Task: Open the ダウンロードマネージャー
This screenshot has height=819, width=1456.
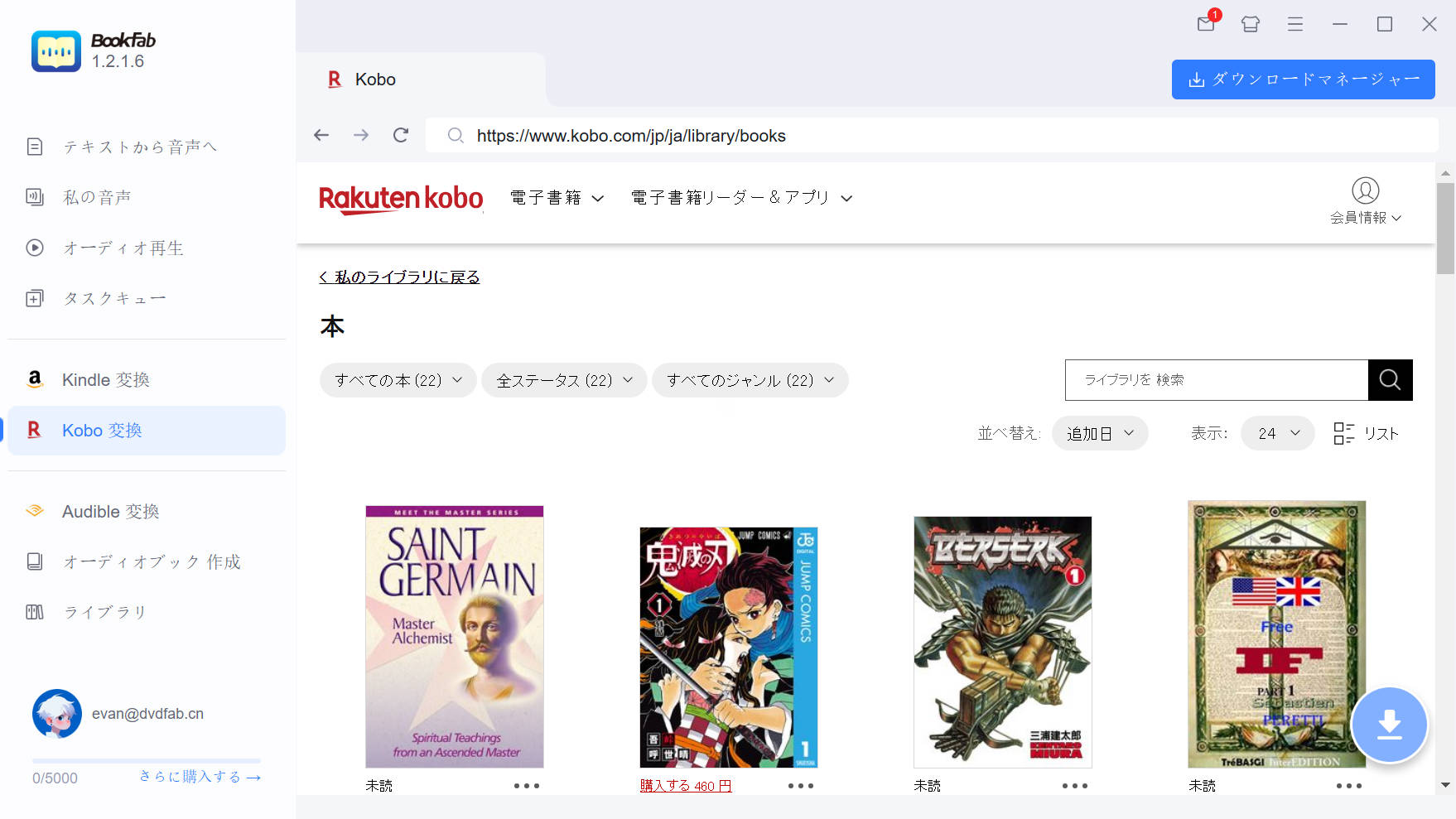Action: tap(1303, 79)
